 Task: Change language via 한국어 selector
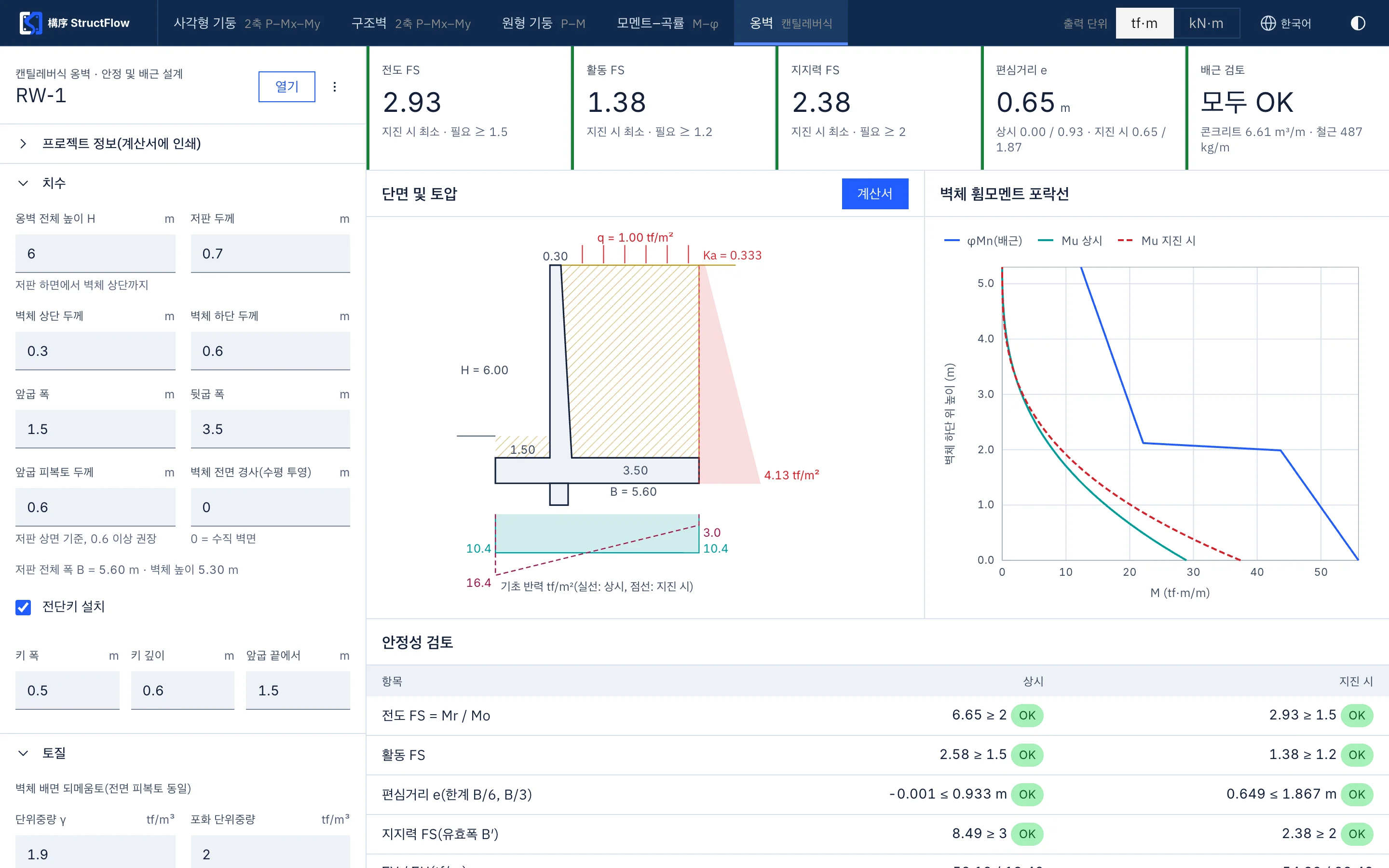tap(1286, 23)
